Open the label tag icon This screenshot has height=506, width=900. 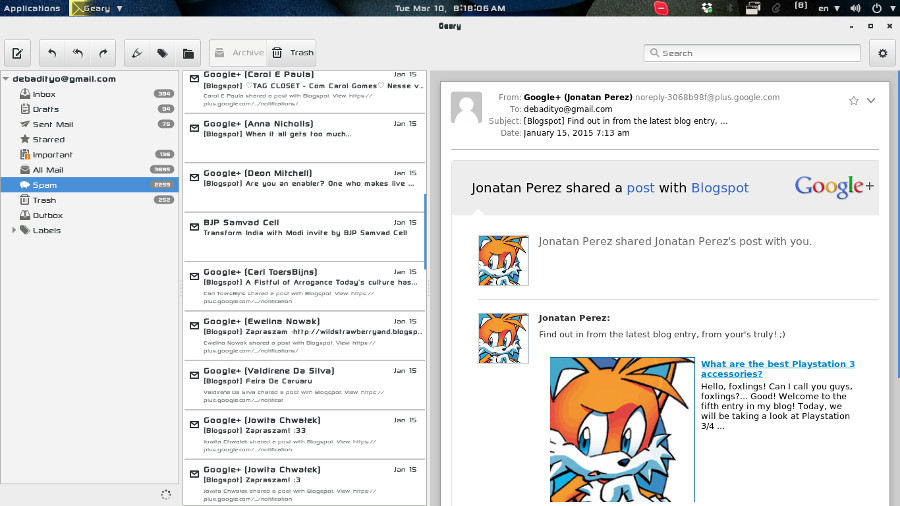(x=162, y=53)
